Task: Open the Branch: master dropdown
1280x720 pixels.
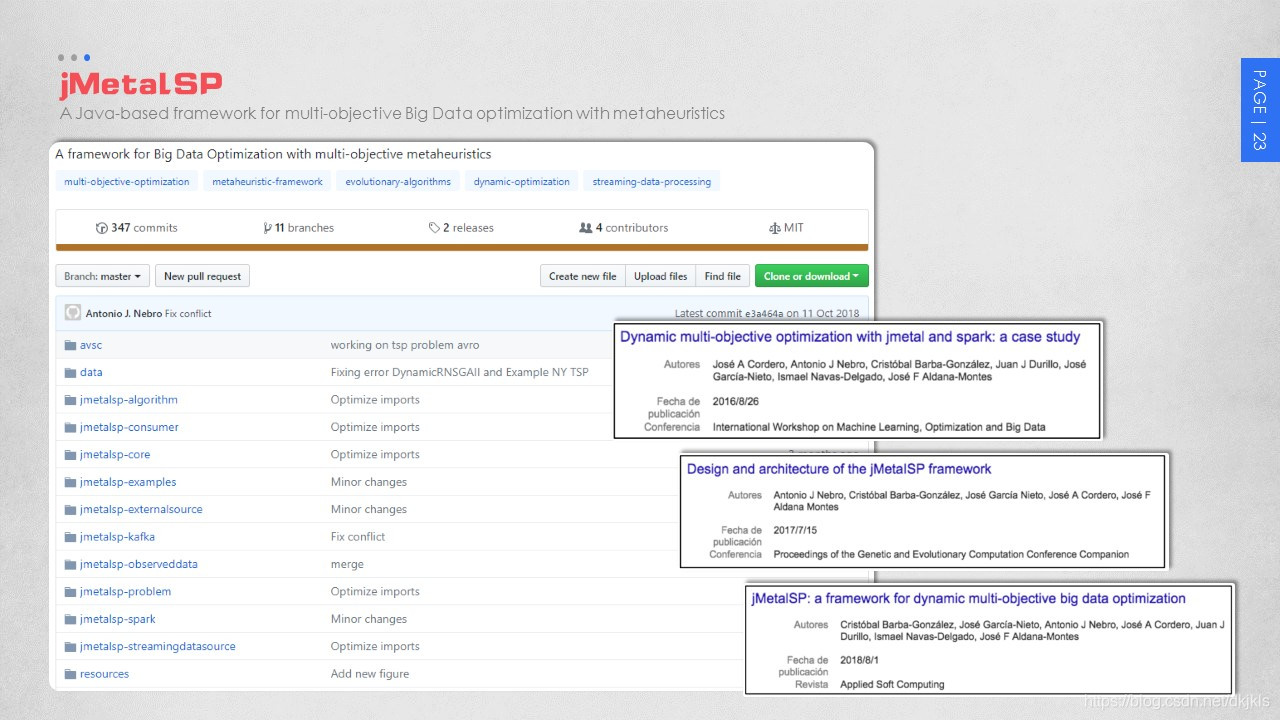Action: (x=103, y=276)
